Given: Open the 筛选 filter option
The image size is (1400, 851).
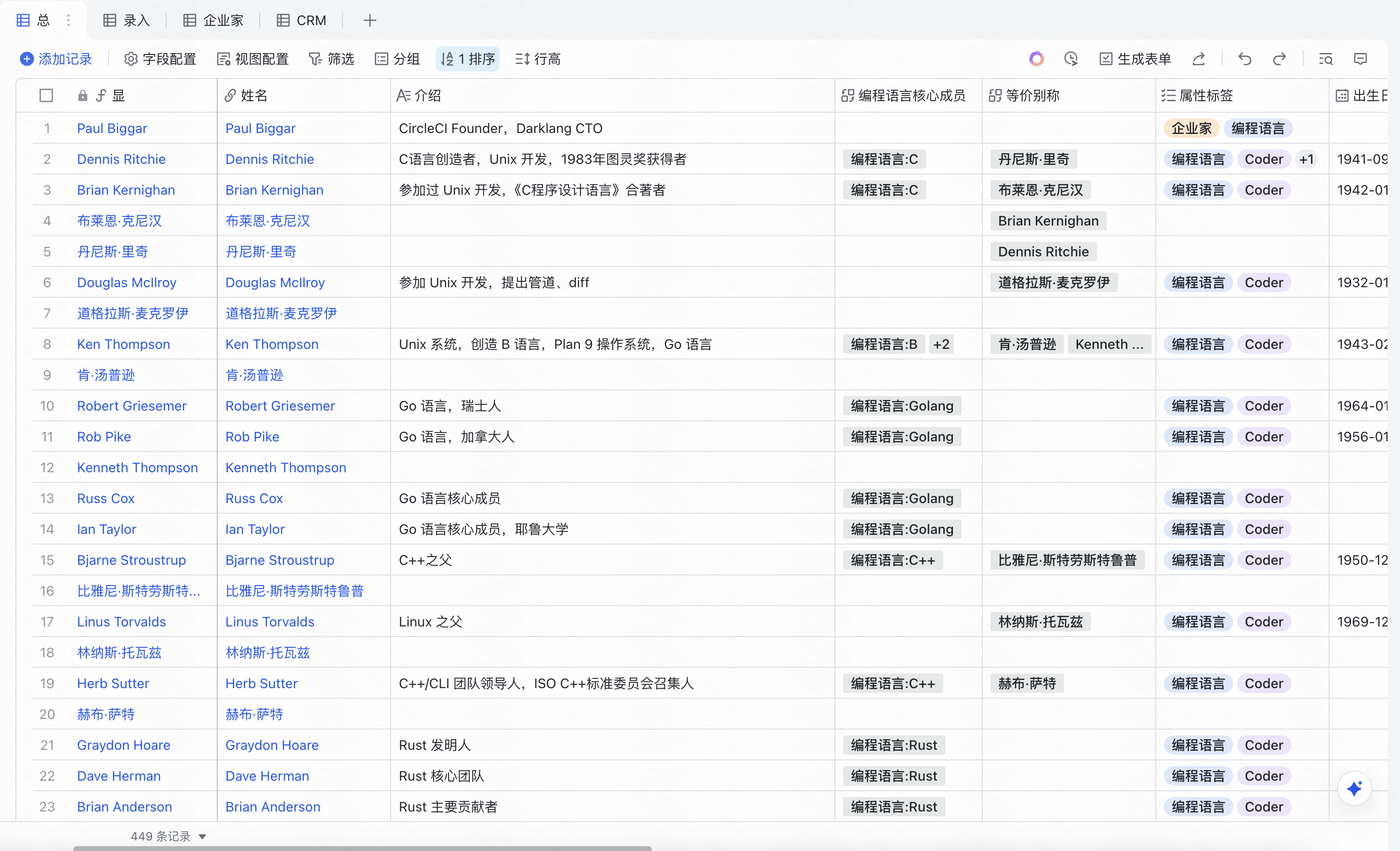Looking at the screenshot, I should tap(331, 59).
